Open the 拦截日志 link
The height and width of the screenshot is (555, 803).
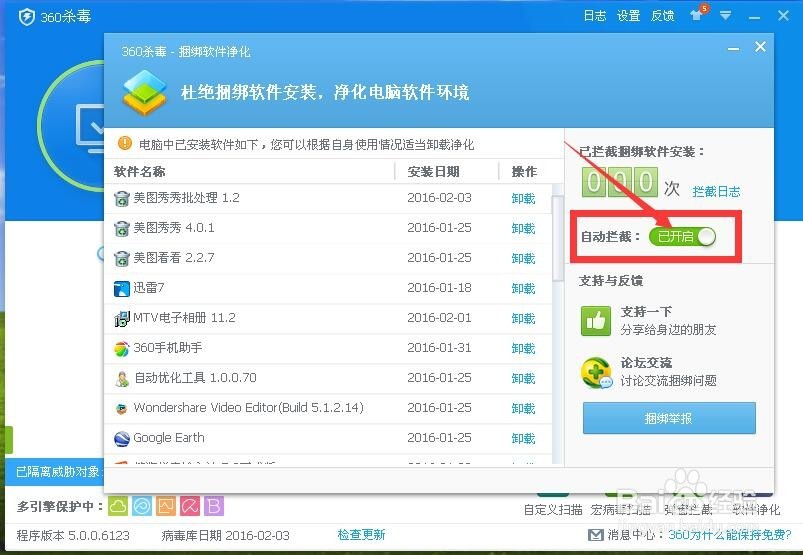tap(716, 191)
